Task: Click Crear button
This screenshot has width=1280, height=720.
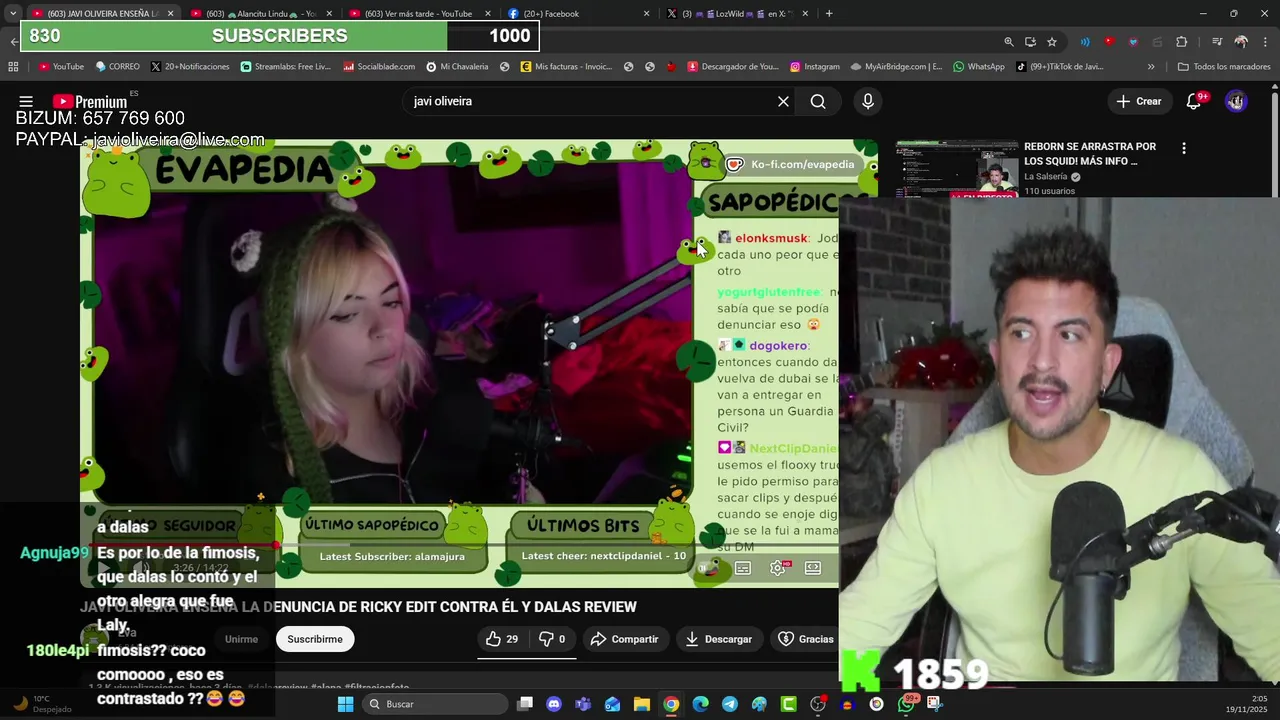Action: [x=1139, y=101]
